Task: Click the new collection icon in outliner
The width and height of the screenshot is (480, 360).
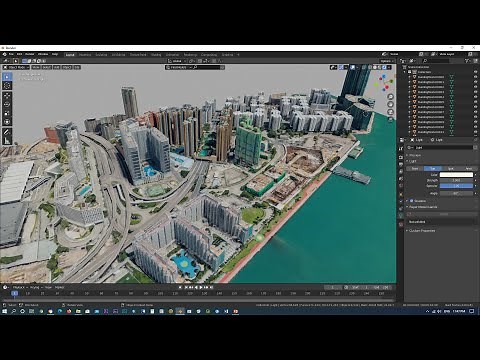Action: [x=476, y=61]
